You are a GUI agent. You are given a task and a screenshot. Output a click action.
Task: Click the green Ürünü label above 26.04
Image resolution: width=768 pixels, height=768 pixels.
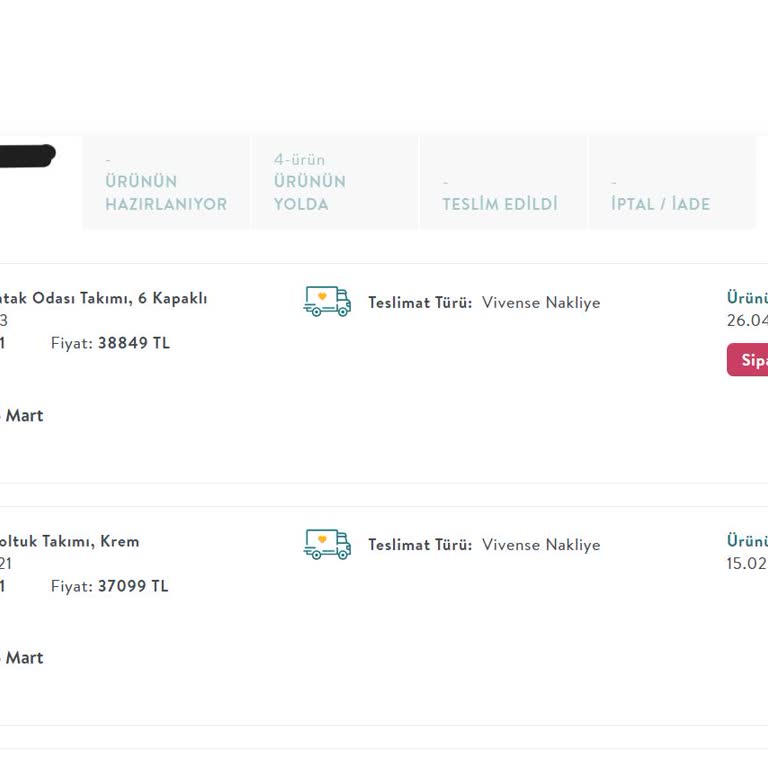(747, 297)
